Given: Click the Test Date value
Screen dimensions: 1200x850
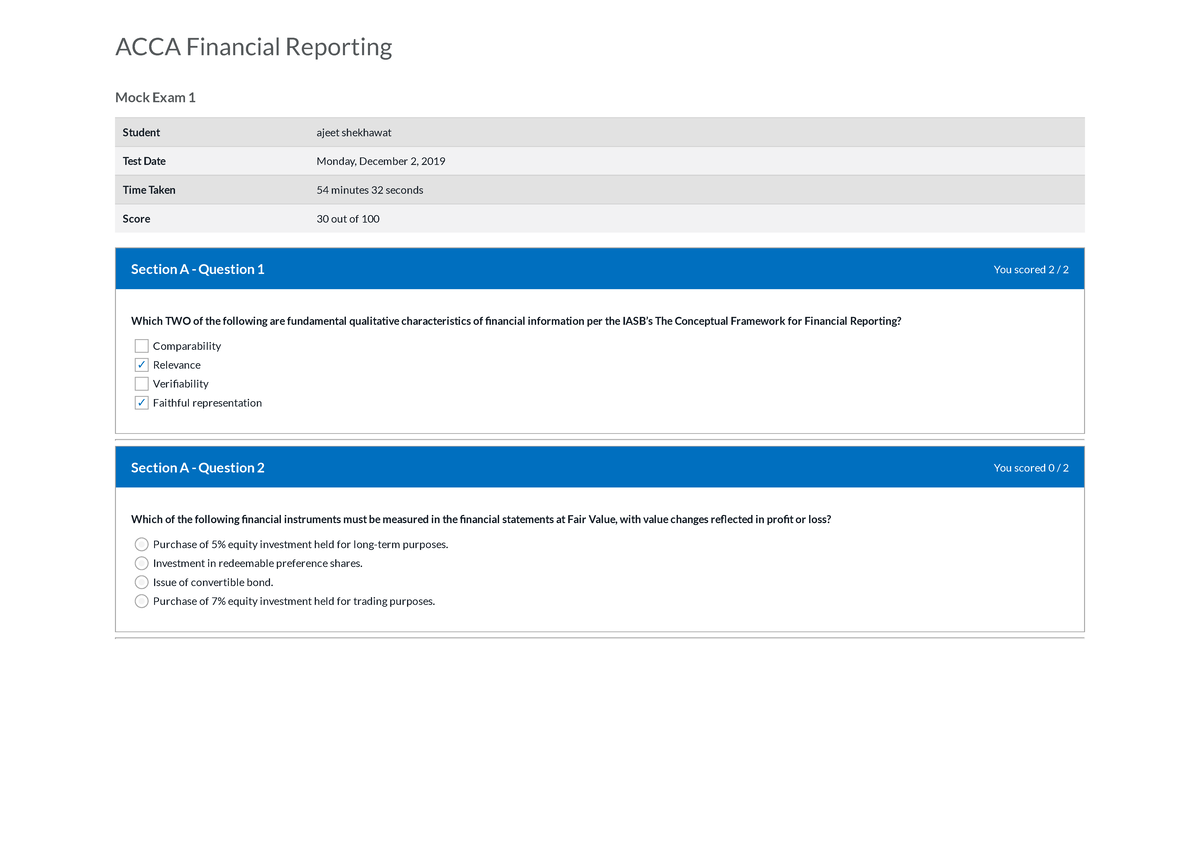Looking at the screenshot, I should (x=380, y=160).
